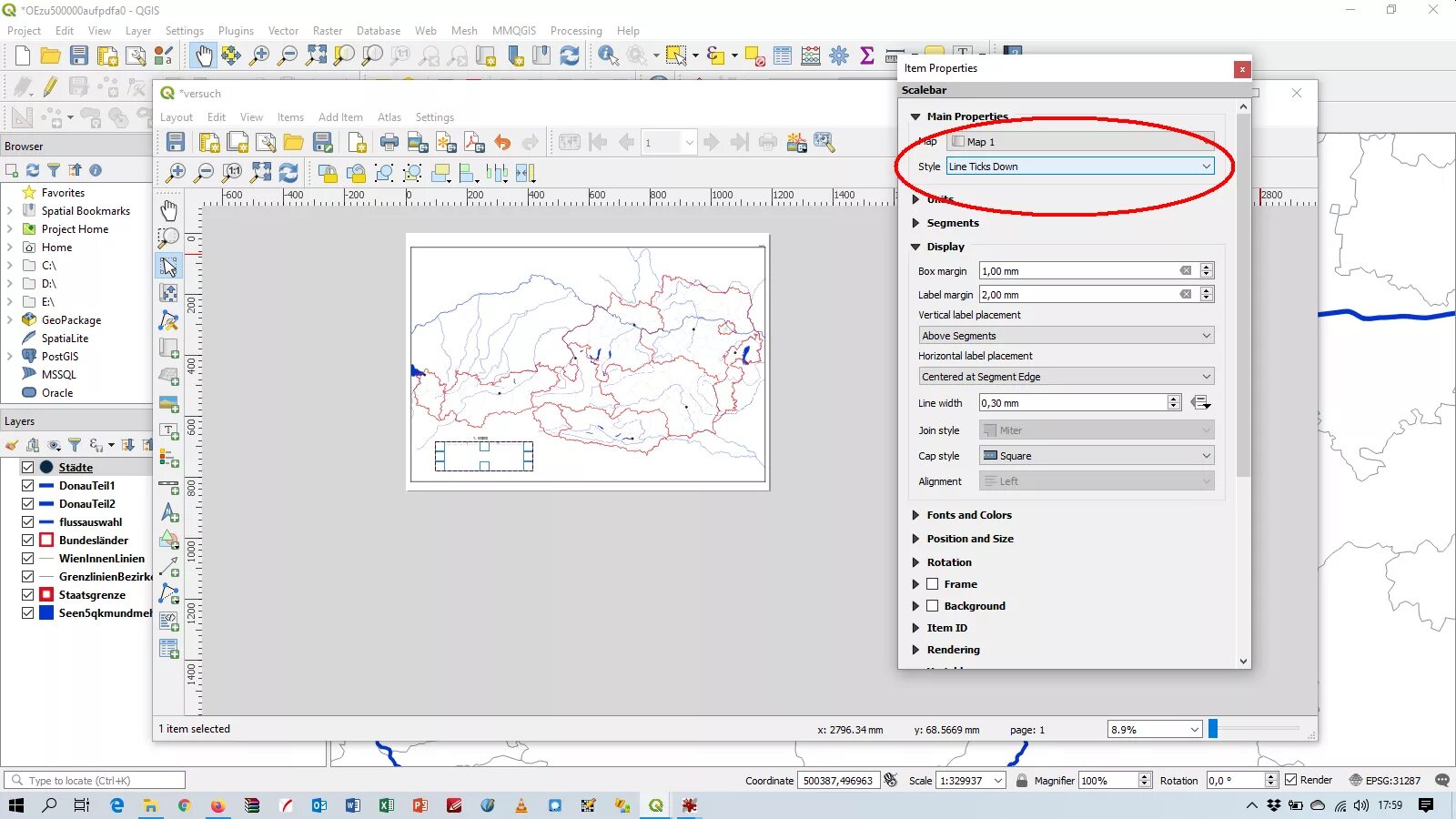This screenshot has width=1456, height=819.
Task: Zoom in using layout toolbar magnifier plus
Action: pos(176,173)
